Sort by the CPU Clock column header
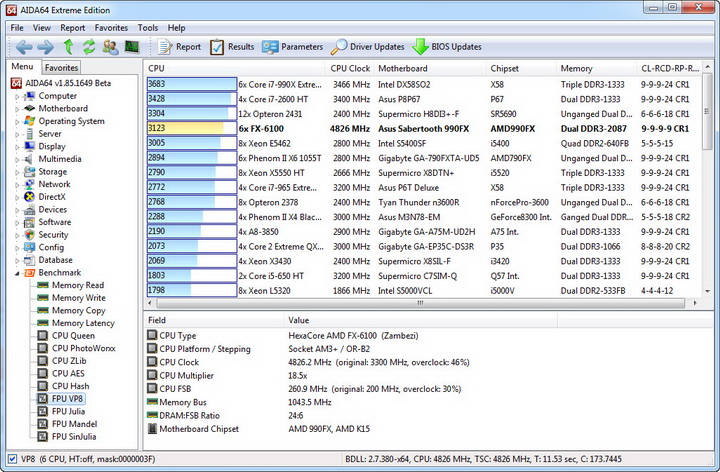The width and height of the screenshot is (720, 472). pos(349,68)
